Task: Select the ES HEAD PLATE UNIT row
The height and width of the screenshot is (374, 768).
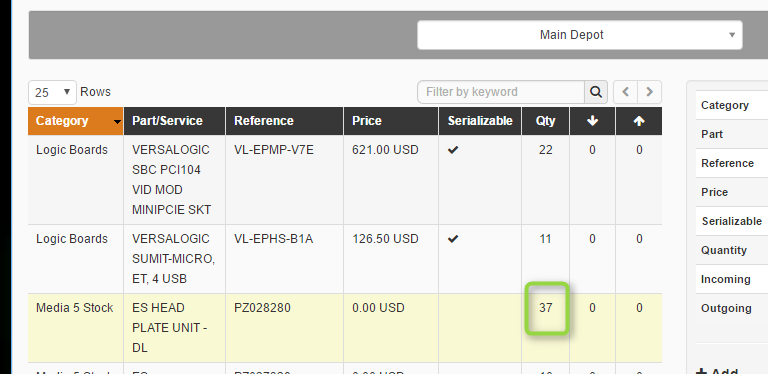Action: point(345,328)
